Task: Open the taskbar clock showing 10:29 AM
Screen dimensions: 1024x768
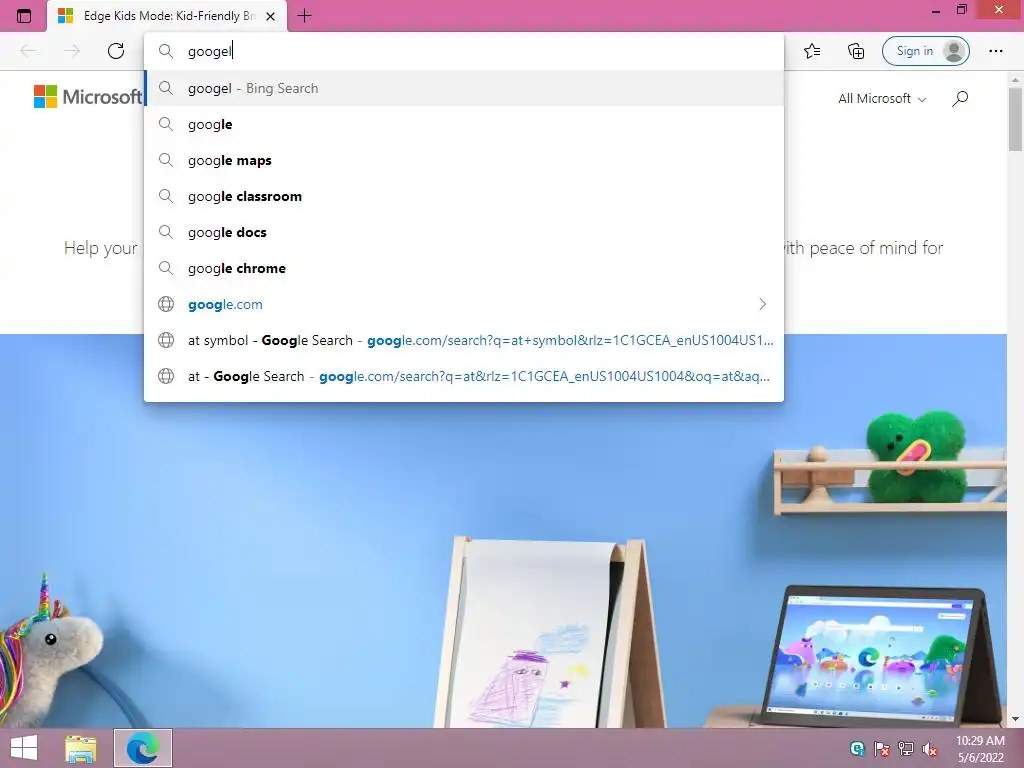Action: 980,748
